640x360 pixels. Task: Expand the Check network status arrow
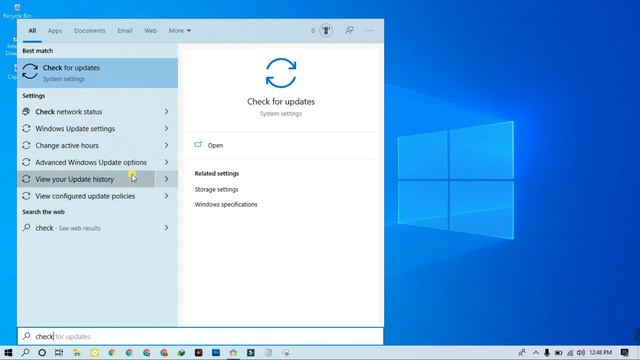tap(166, 111)
